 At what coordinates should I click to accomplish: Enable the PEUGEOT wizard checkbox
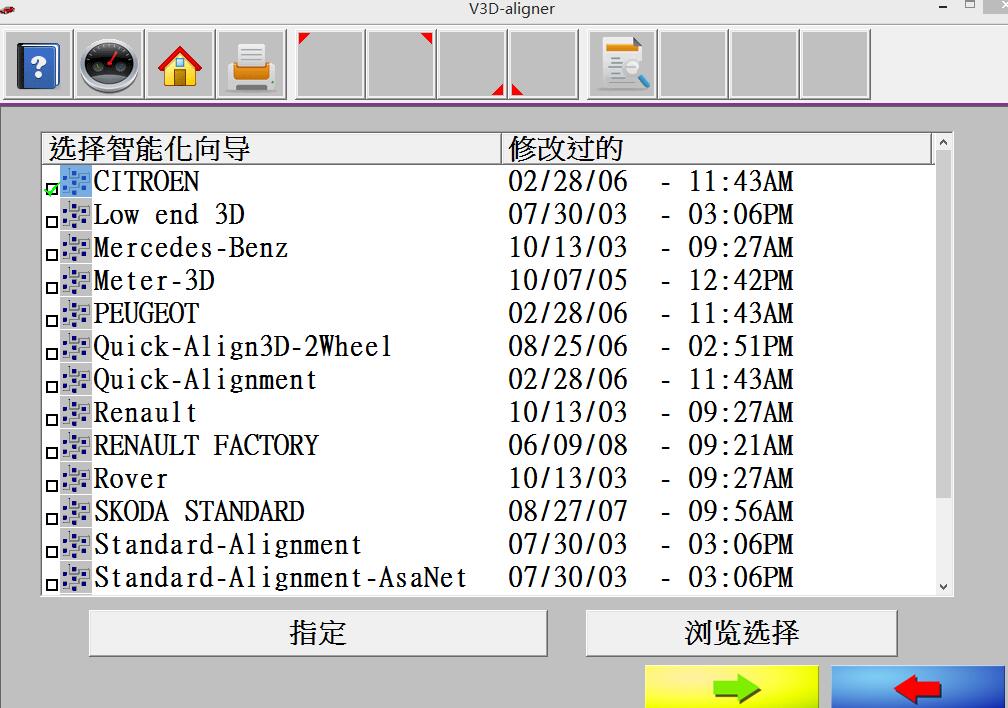(x=52, y=321)
